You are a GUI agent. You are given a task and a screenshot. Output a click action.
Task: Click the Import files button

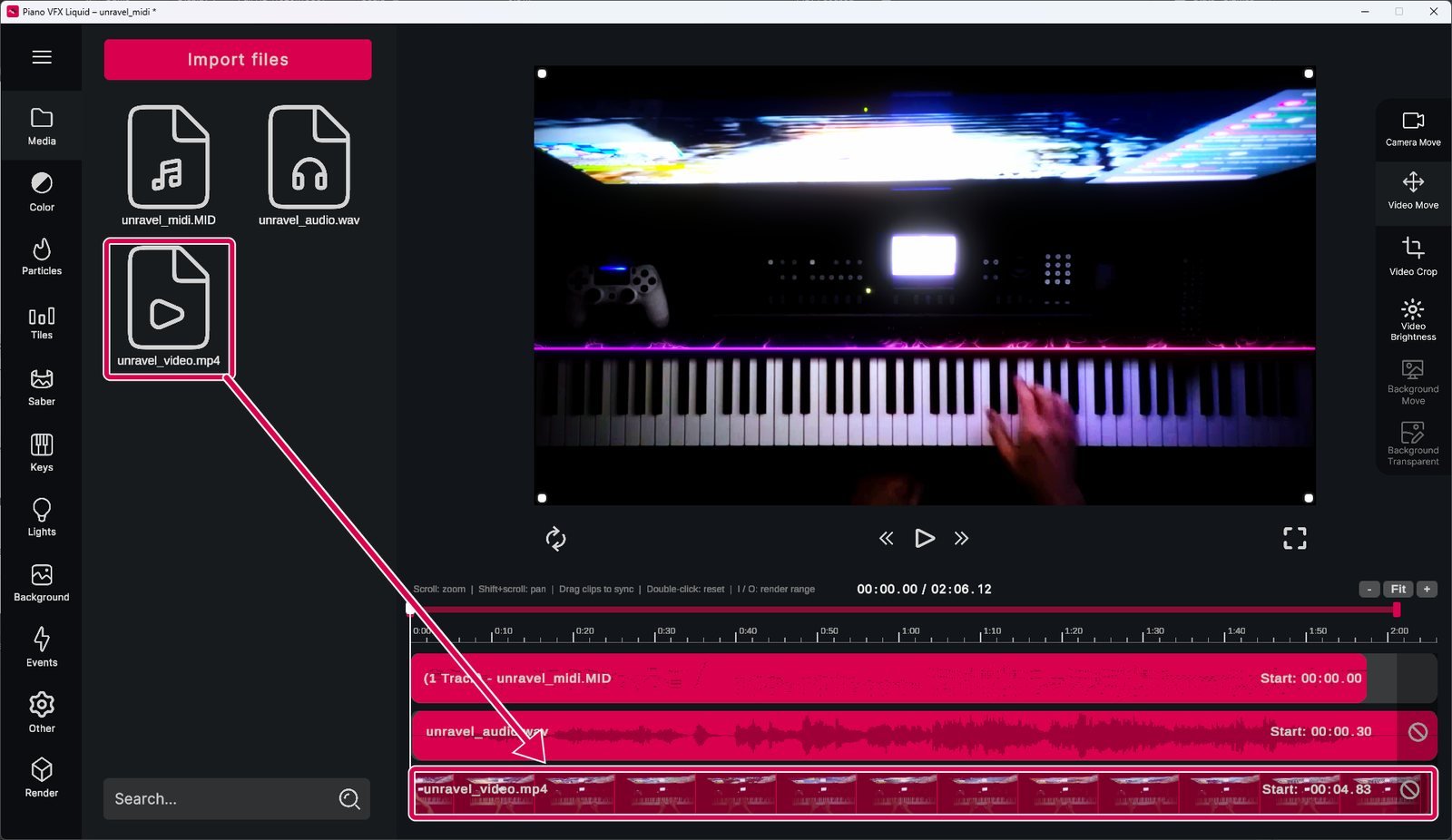[238, 60]
